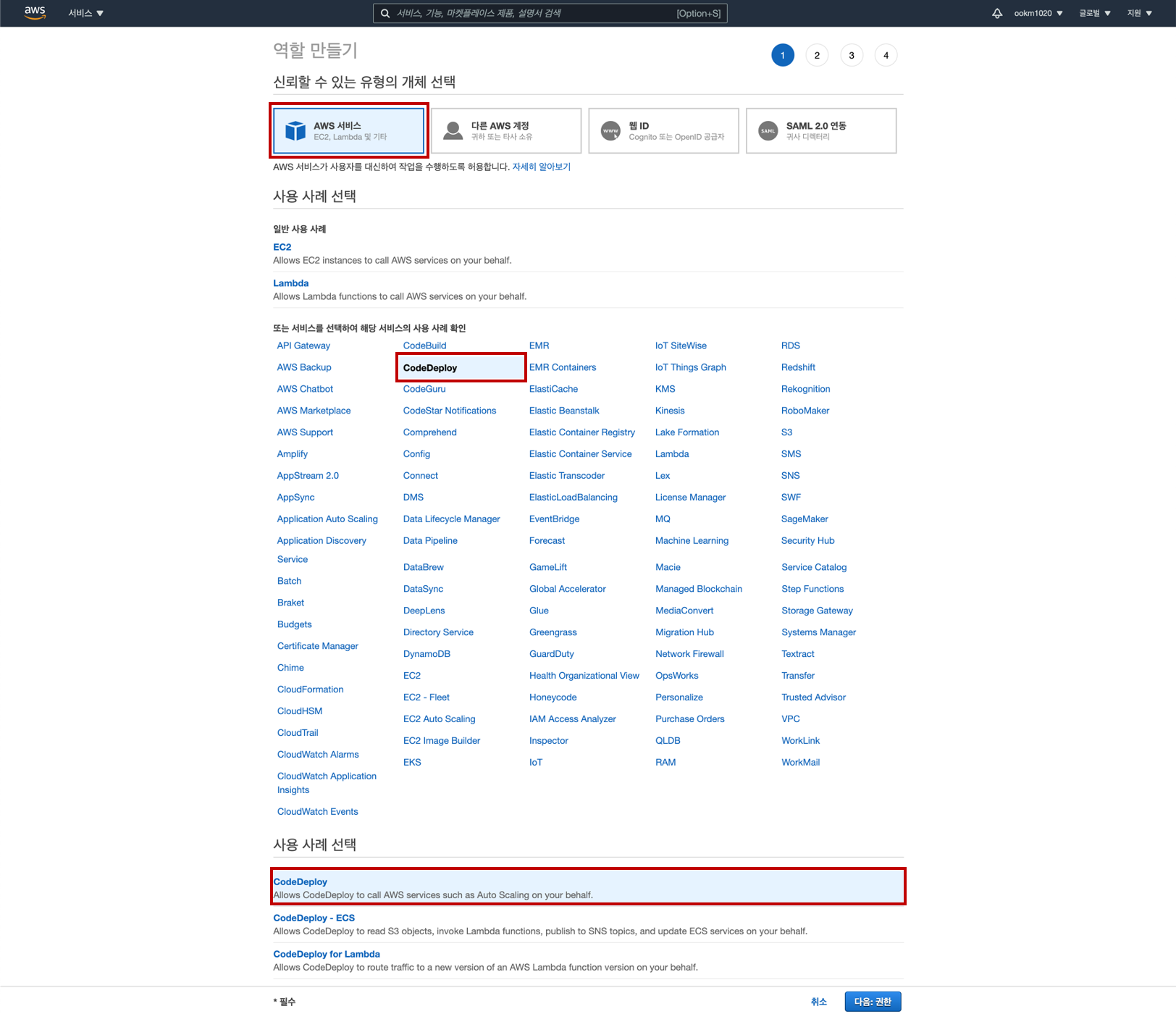
Task: Choose the CodeDeploy - ECS use case
Action: pyautogui.click(x=314, y=918)
